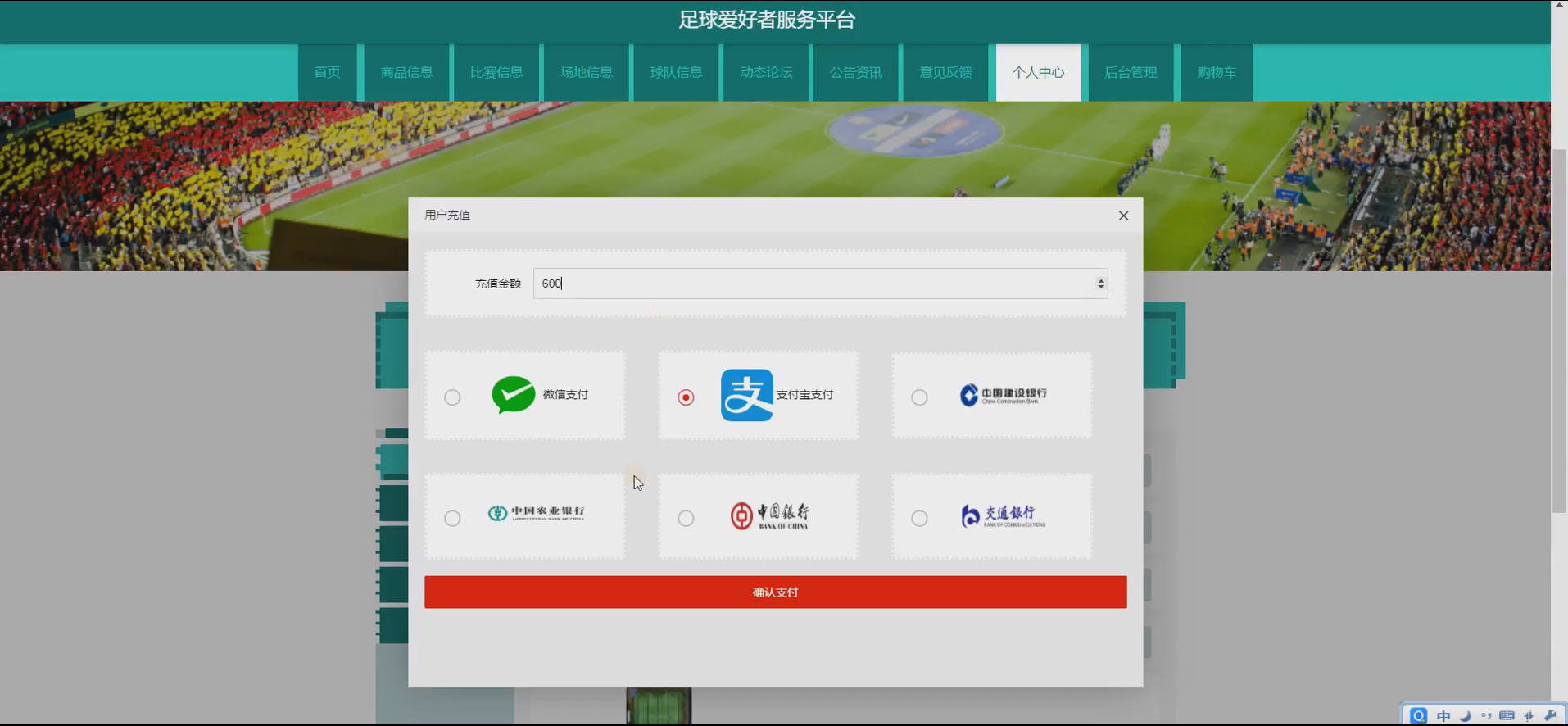Image resolution: width=1568 pixels, height=726 pixels.
Task: Click the page vertical scrollbar thumb
Action: [1559, 331]
